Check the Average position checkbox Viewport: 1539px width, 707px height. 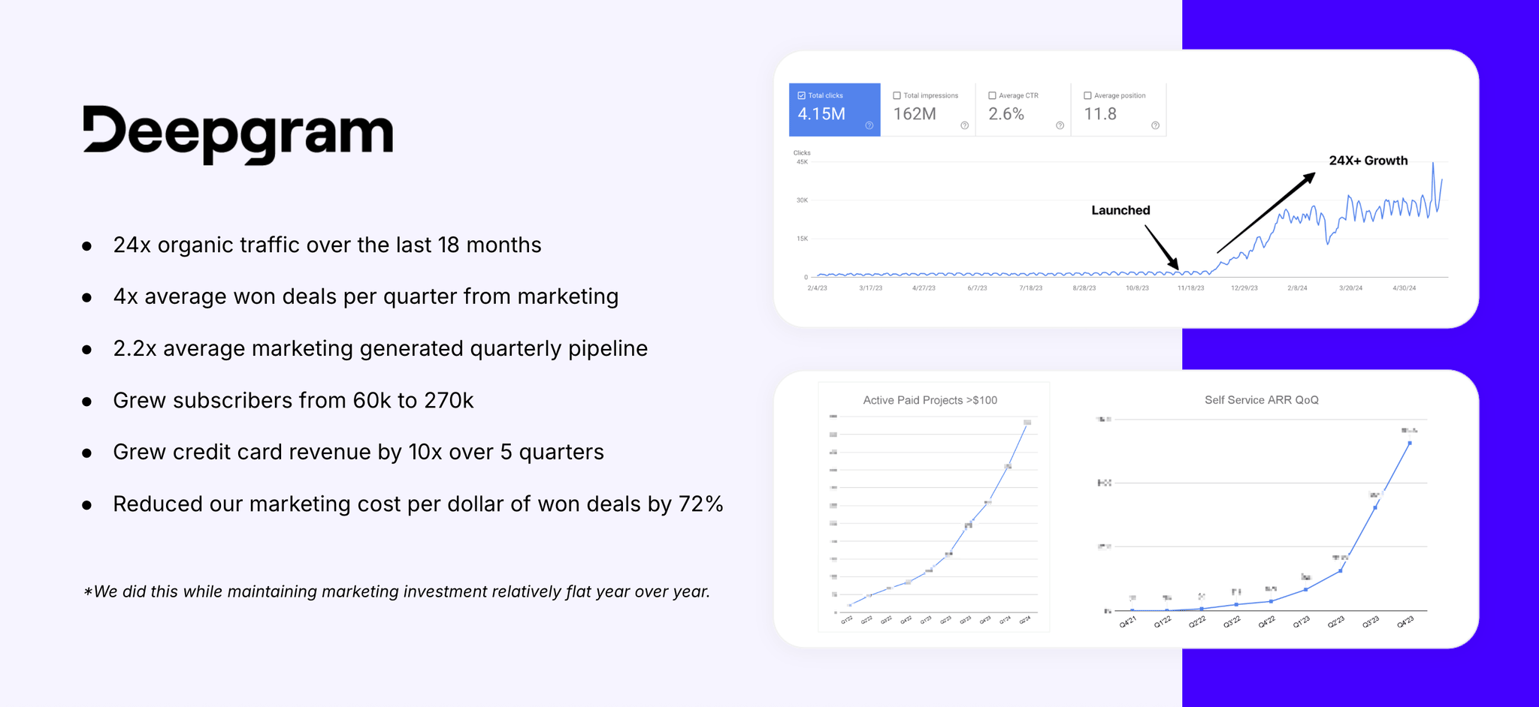[x=1087, y=95]
